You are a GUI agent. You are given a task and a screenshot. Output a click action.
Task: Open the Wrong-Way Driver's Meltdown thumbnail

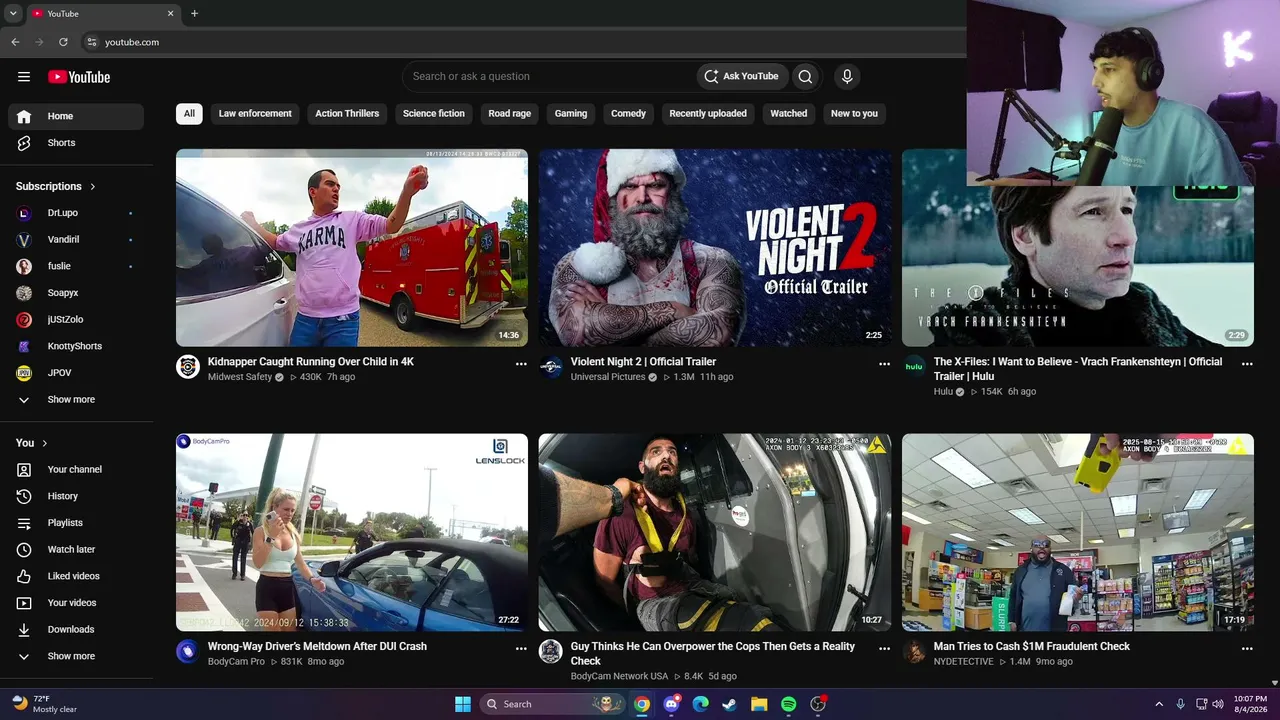pyautogui.click(x=352, y=532)
